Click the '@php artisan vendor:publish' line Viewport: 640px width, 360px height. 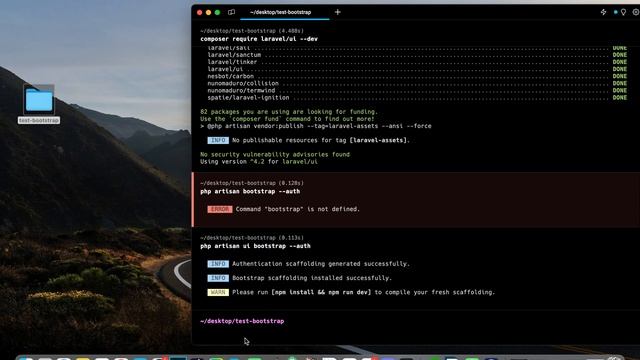pyautogui.click(x=316, y=126)
